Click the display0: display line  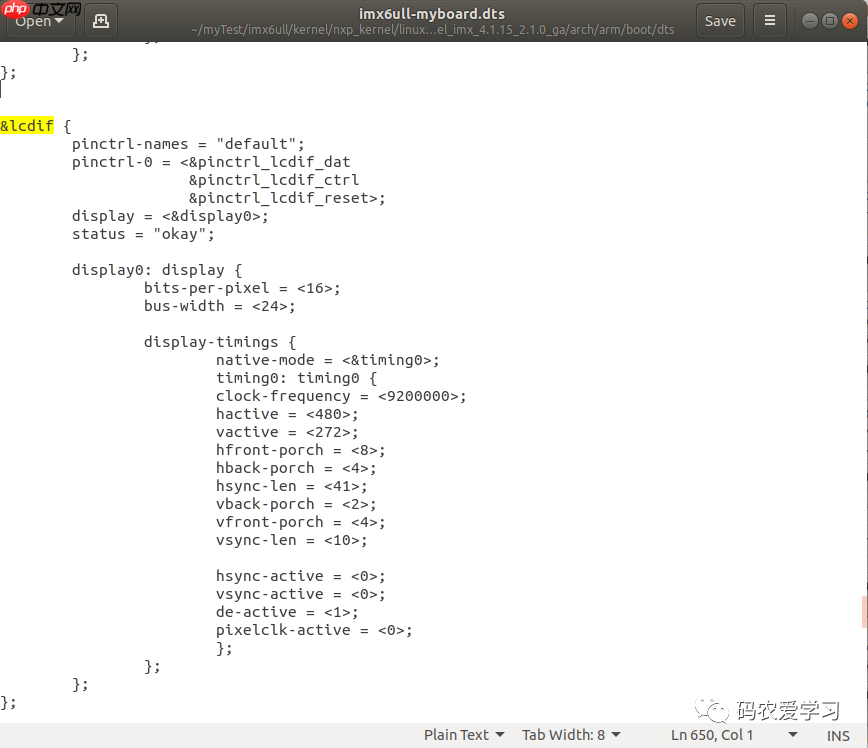(x=157, y=270)
